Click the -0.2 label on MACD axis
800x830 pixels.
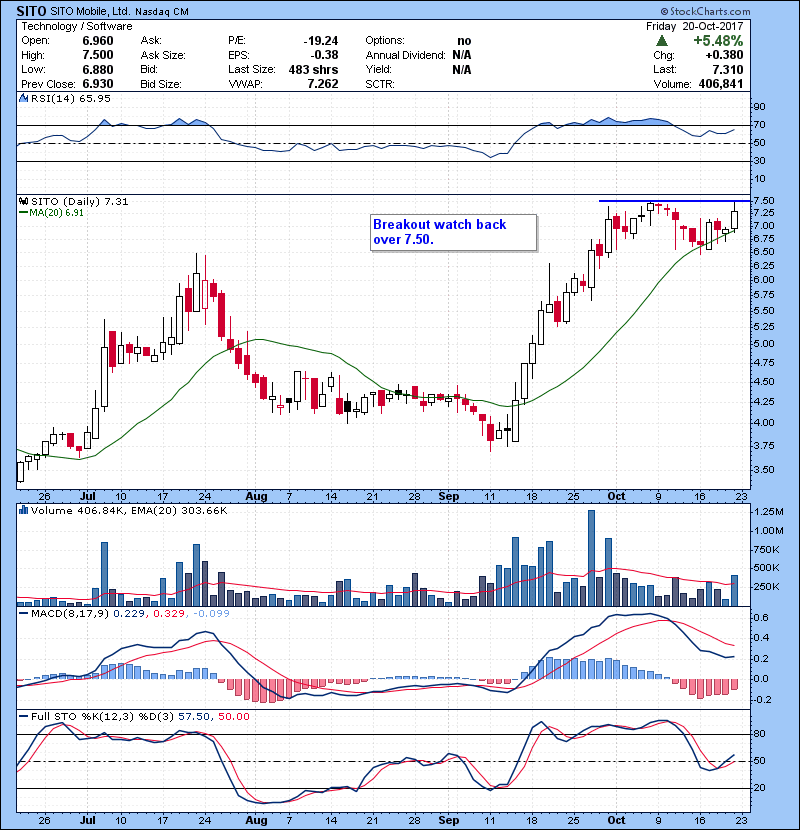coord(760,700)
